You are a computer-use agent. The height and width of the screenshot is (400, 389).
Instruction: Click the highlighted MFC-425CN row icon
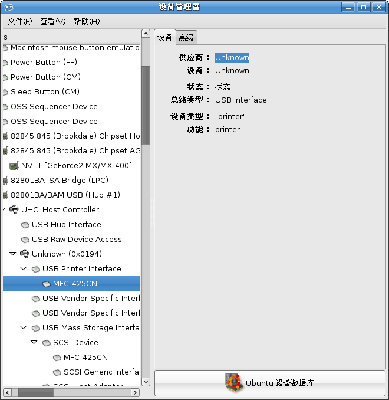[x=46, y=284]
